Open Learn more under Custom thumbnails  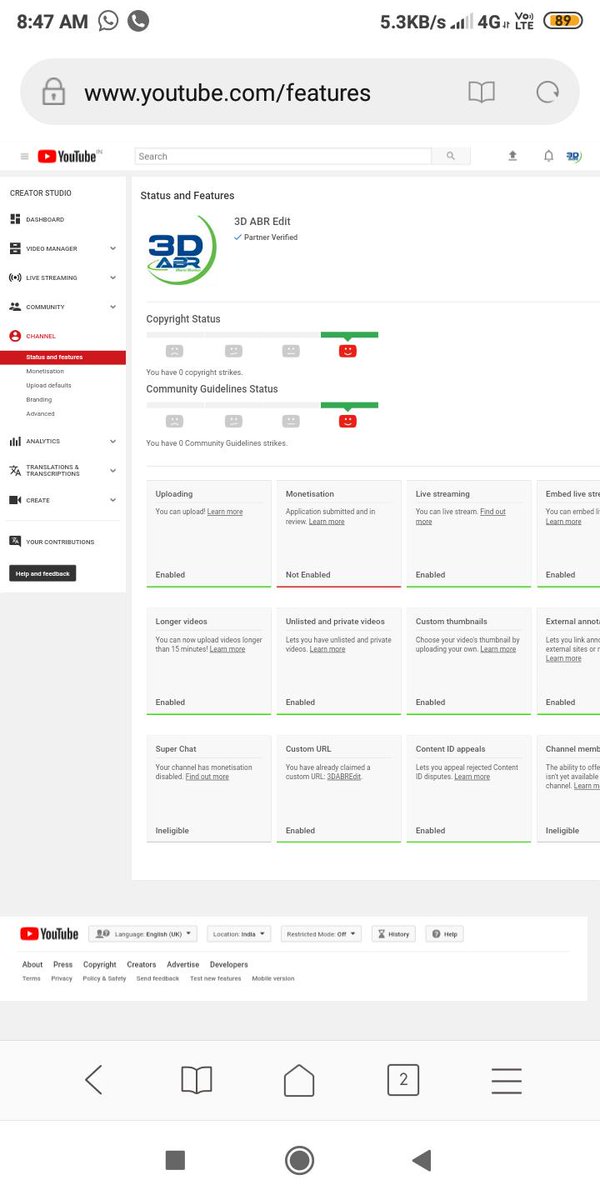pos(498,649)
